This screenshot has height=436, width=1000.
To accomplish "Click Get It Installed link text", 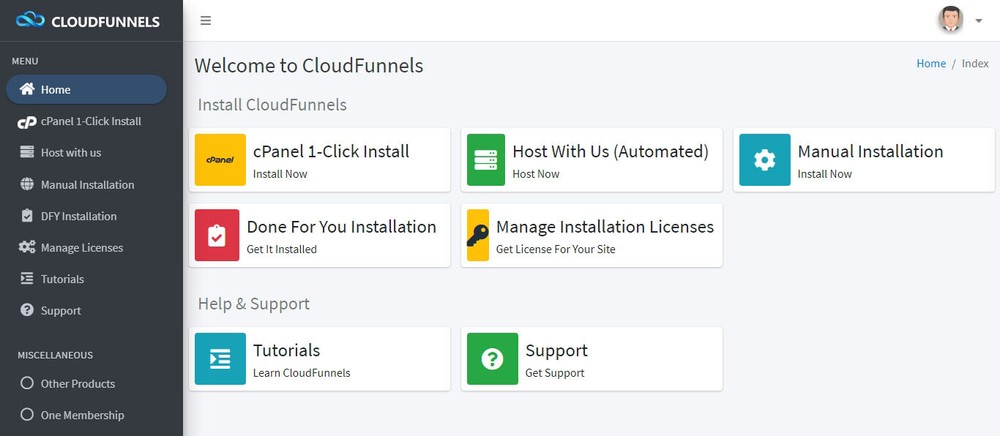I will pos(281,249).
